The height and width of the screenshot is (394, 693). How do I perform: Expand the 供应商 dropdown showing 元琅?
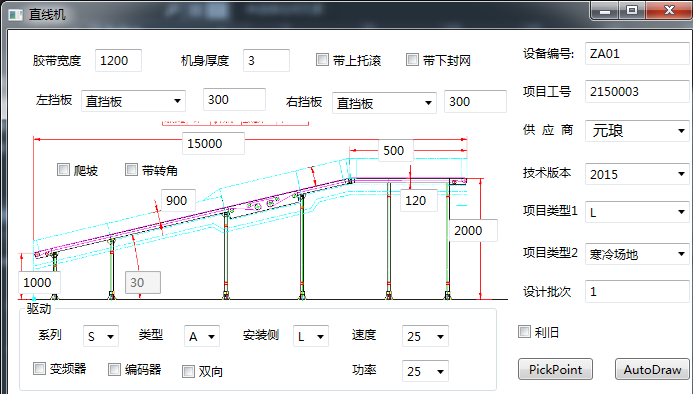coord(637,131)
